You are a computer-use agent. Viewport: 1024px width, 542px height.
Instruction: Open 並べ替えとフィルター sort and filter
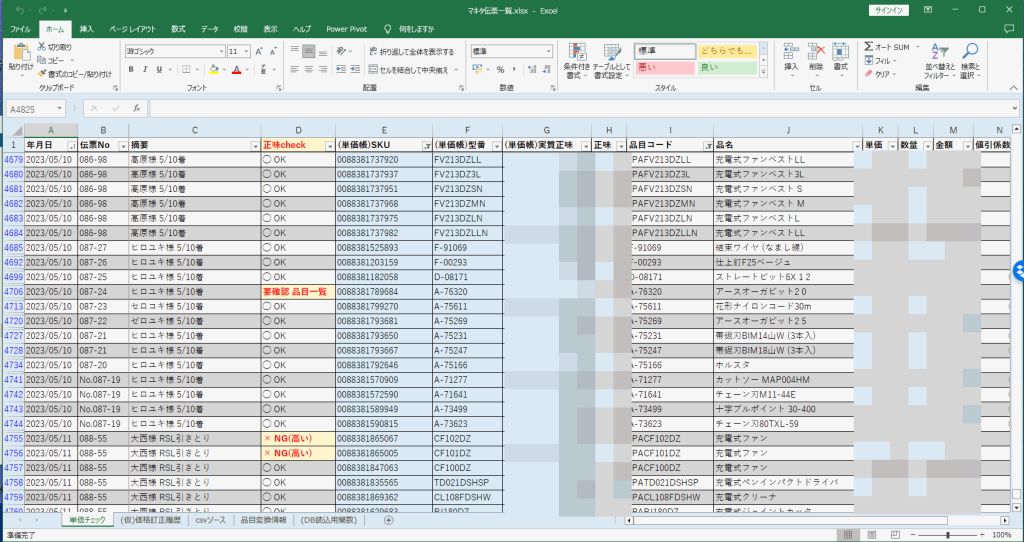tap(938, 52)
